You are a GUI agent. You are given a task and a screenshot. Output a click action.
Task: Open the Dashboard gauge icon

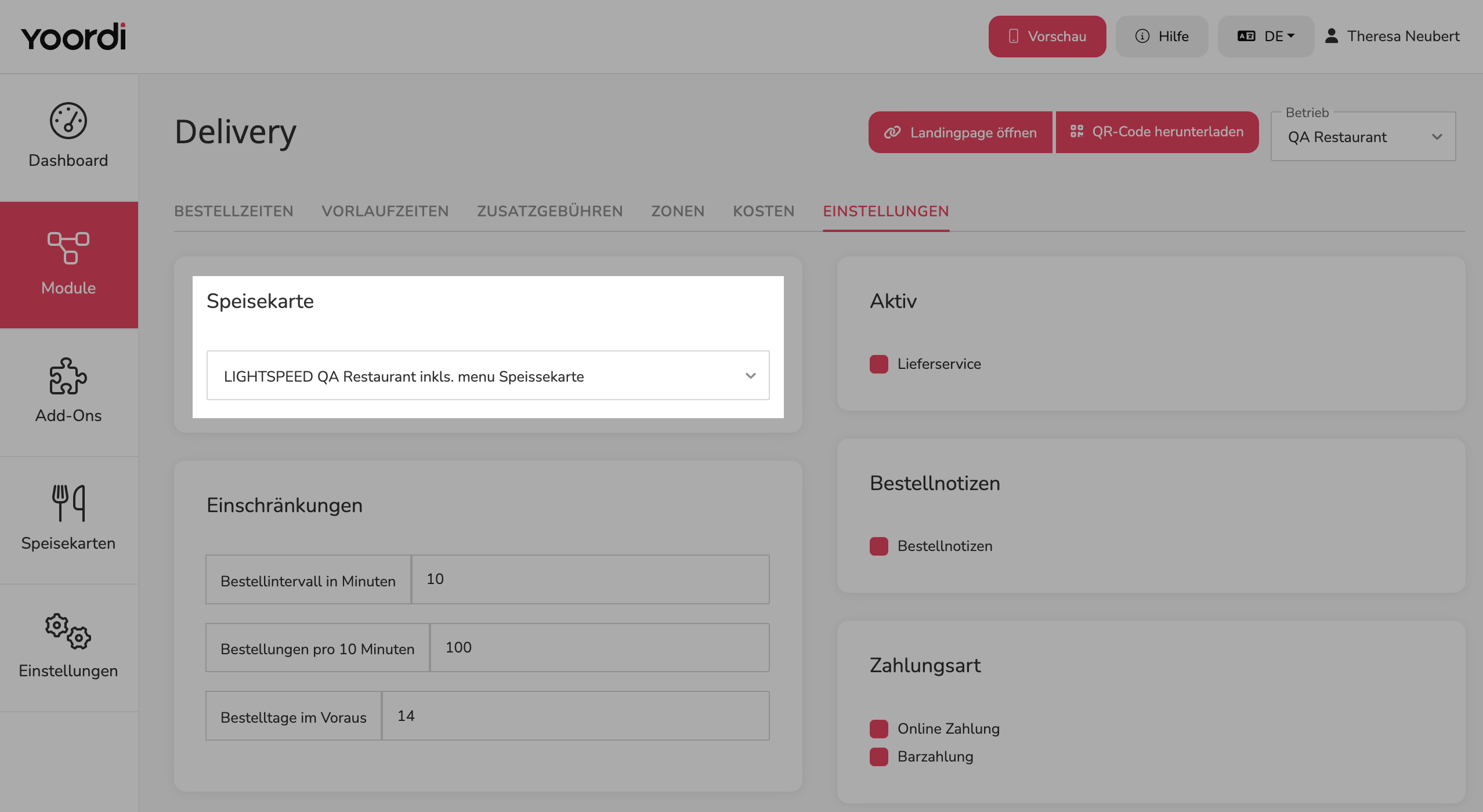[x=68, y=121]
